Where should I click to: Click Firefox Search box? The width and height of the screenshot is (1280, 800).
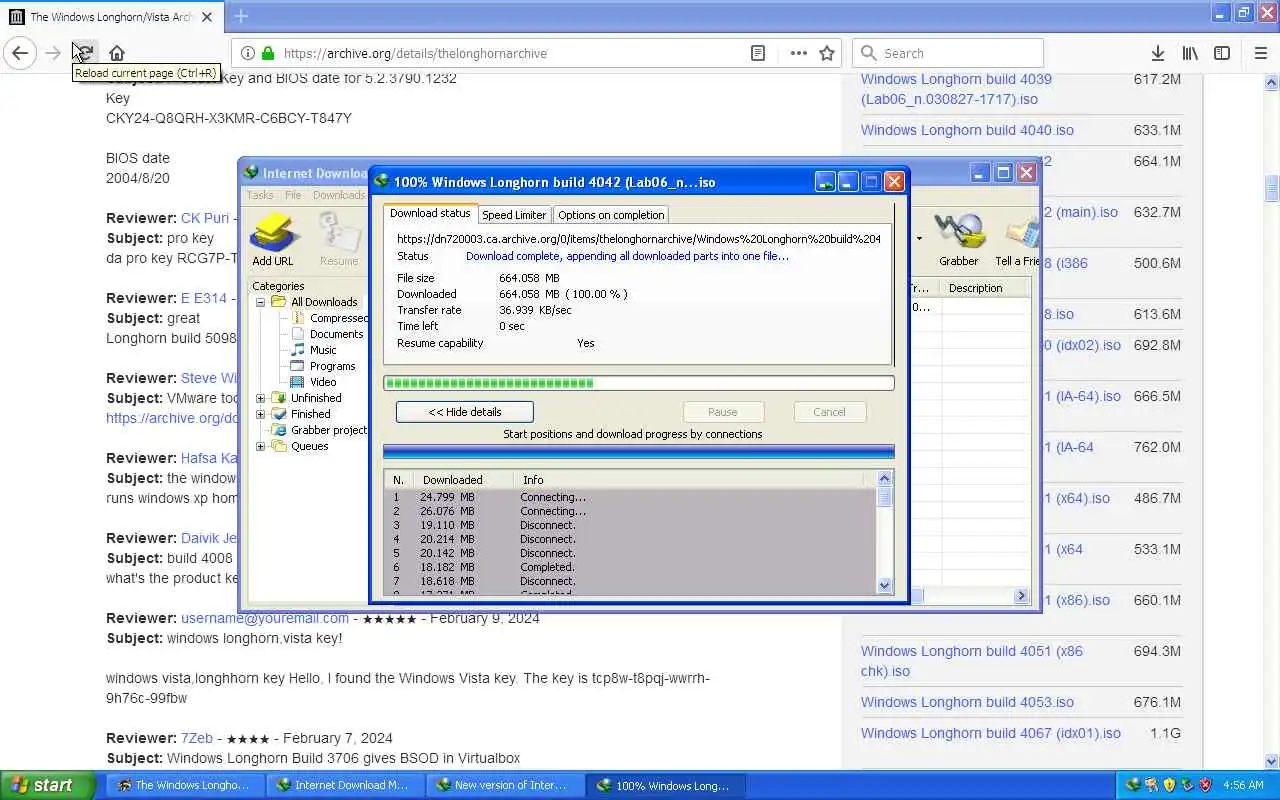pyautogui.click(x=948, y=53)
